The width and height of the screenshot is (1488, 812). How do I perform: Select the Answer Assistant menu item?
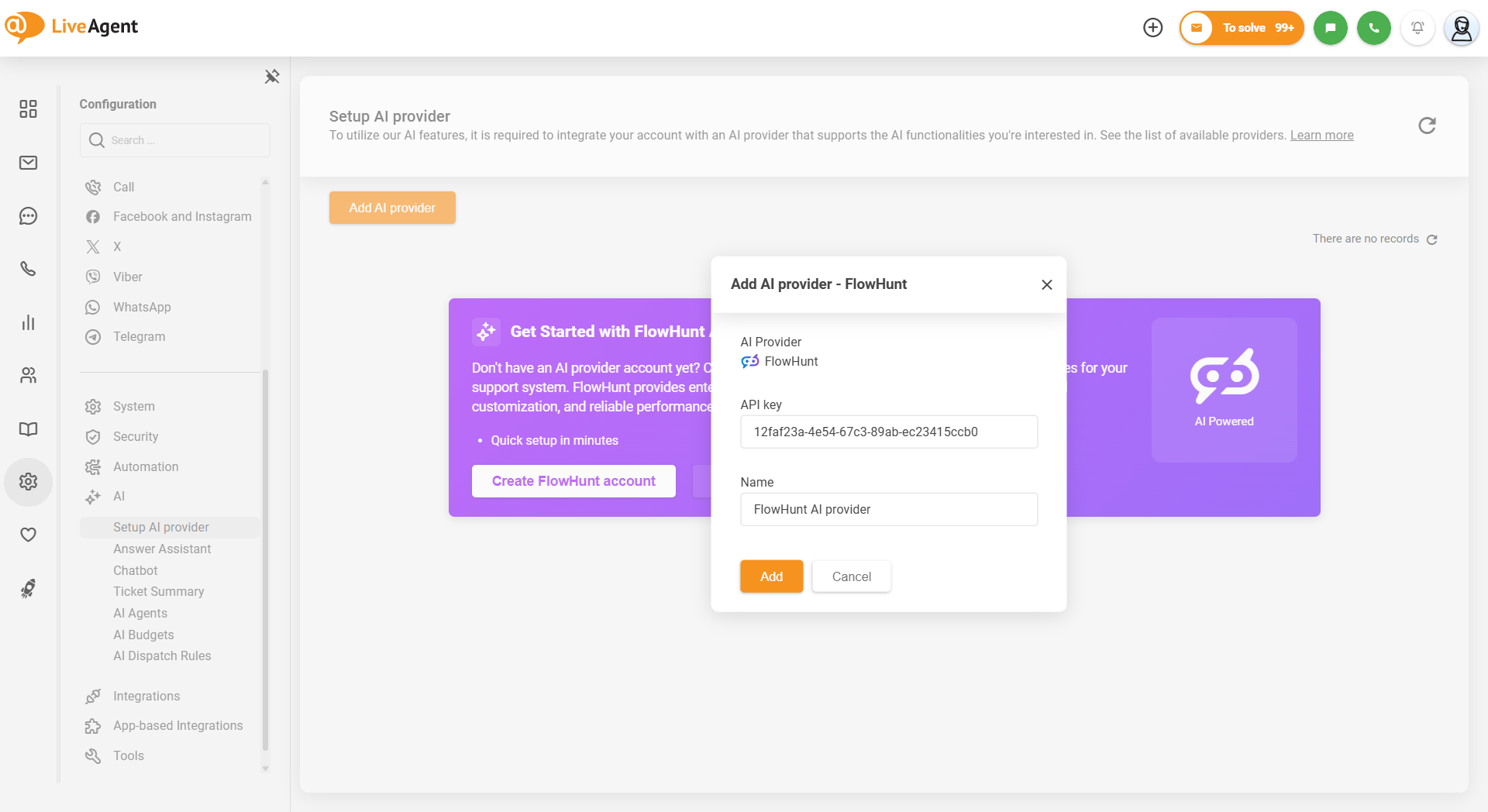click(x=162, y=549)
